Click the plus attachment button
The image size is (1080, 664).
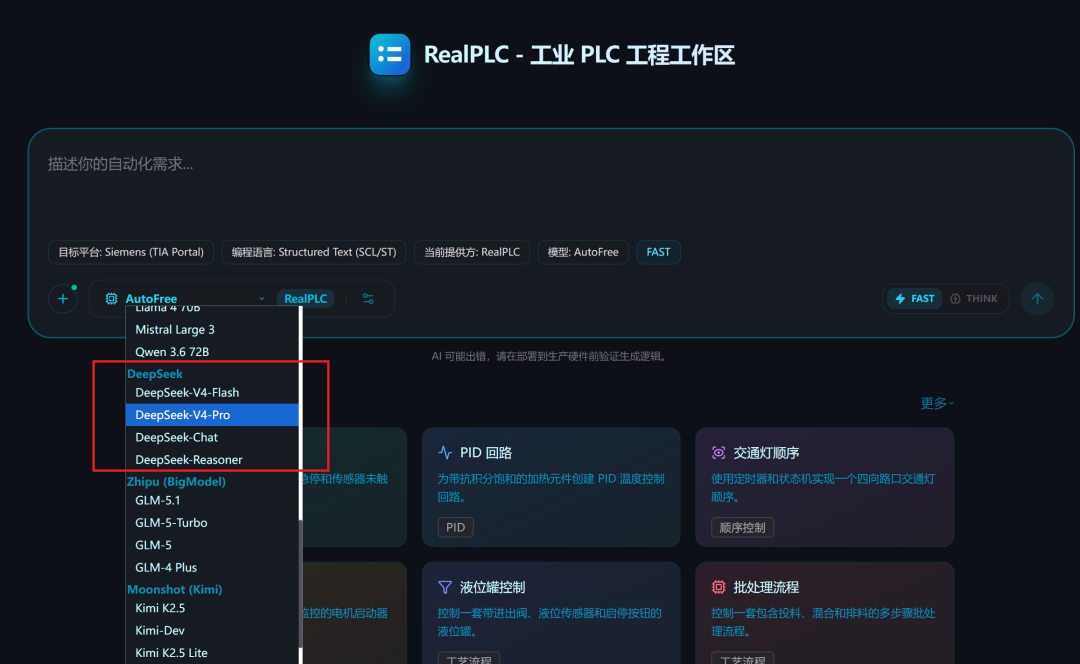coord(63,299)
